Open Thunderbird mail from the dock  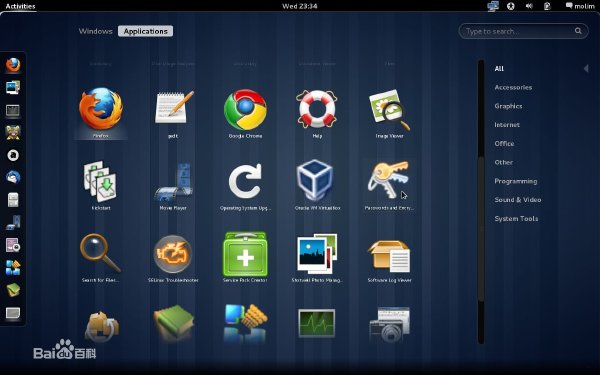click(13, 177)
